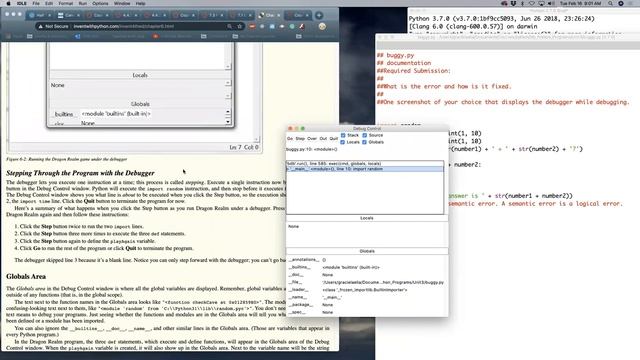Click the '## buggy.py' comment line in editor

coord(395,55)
